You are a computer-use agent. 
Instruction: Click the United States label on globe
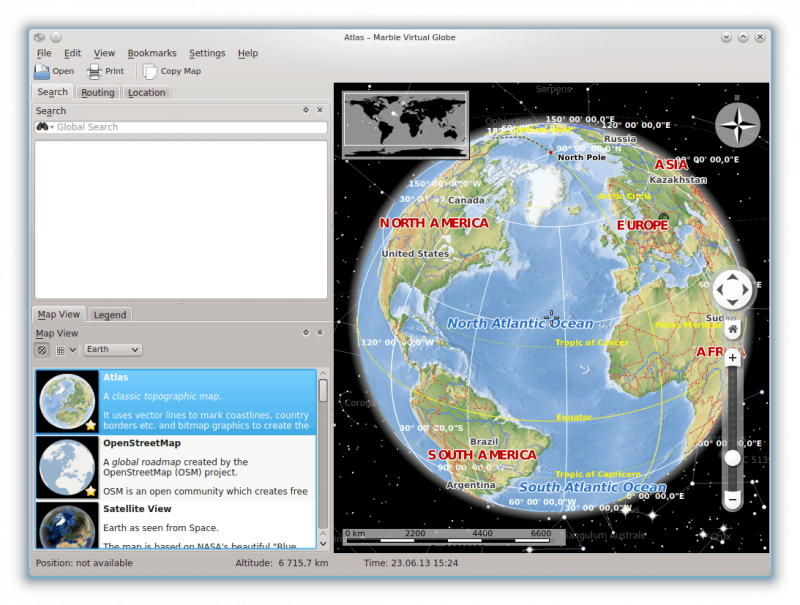pyautogui.click(x=415, y=254)
